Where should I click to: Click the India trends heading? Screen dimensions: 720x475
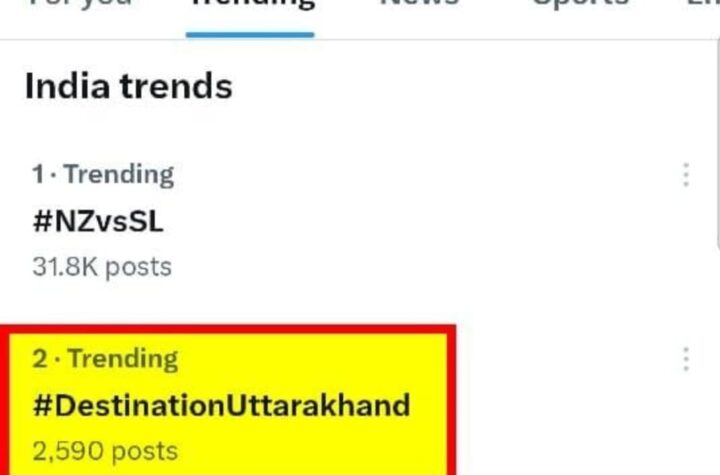tap(128, 87)
